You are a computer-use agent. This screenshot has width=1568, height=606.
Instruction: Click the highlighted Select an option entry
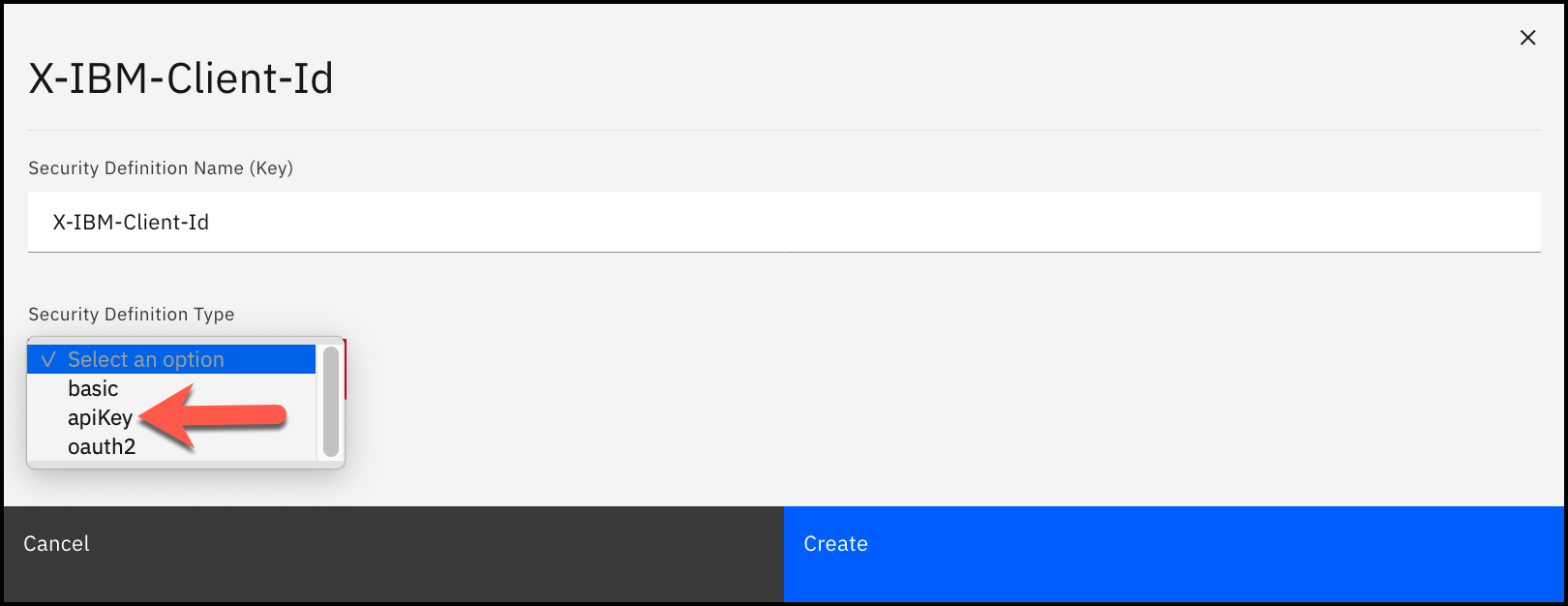click(x=145, y=359)
